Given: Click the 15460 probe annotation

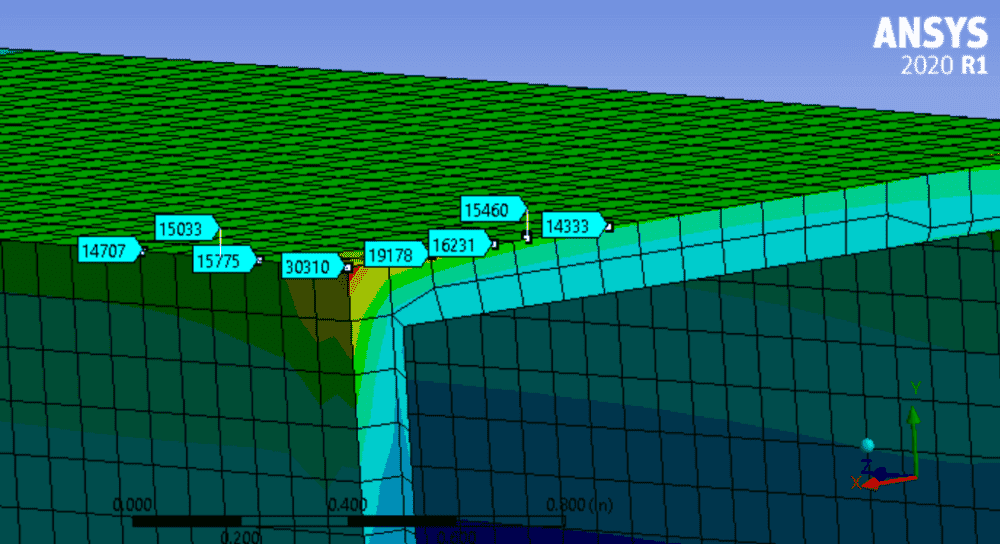Looking at the screenshot, I should [492, 210].
